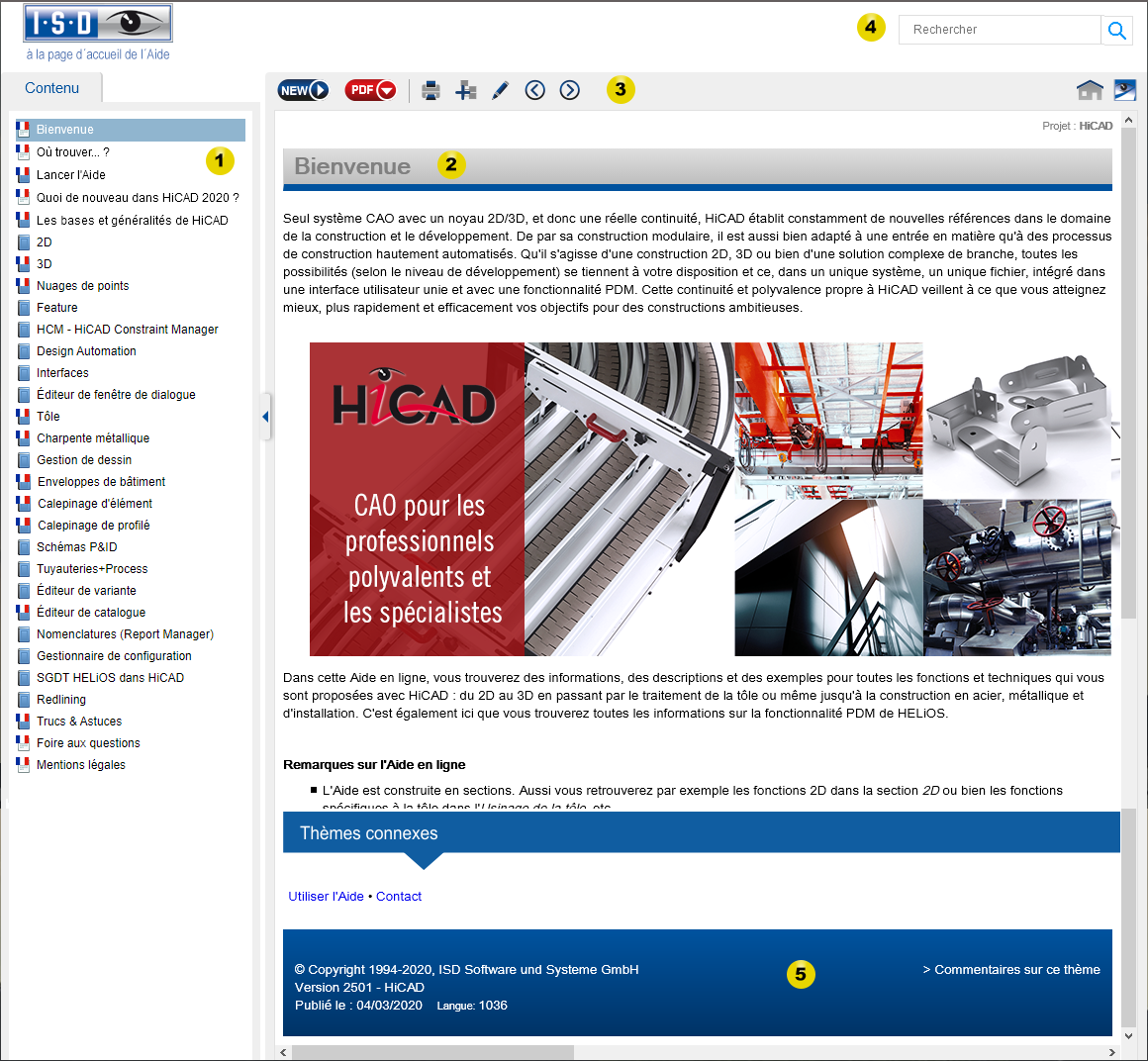Open the PDF download dropdown

click(x=370, y=90)
